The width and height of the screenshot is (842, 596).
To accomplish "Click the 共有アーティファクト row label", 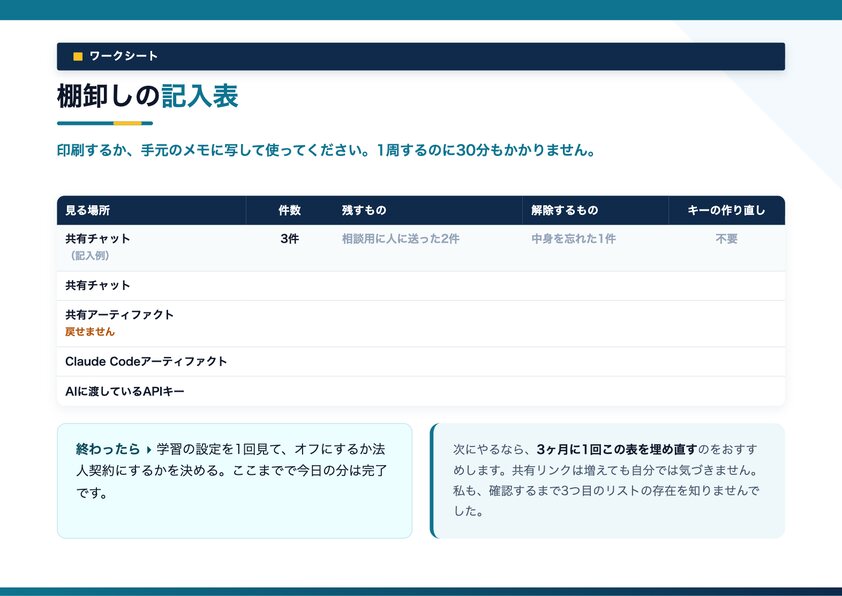I will [x=119, y=315].
